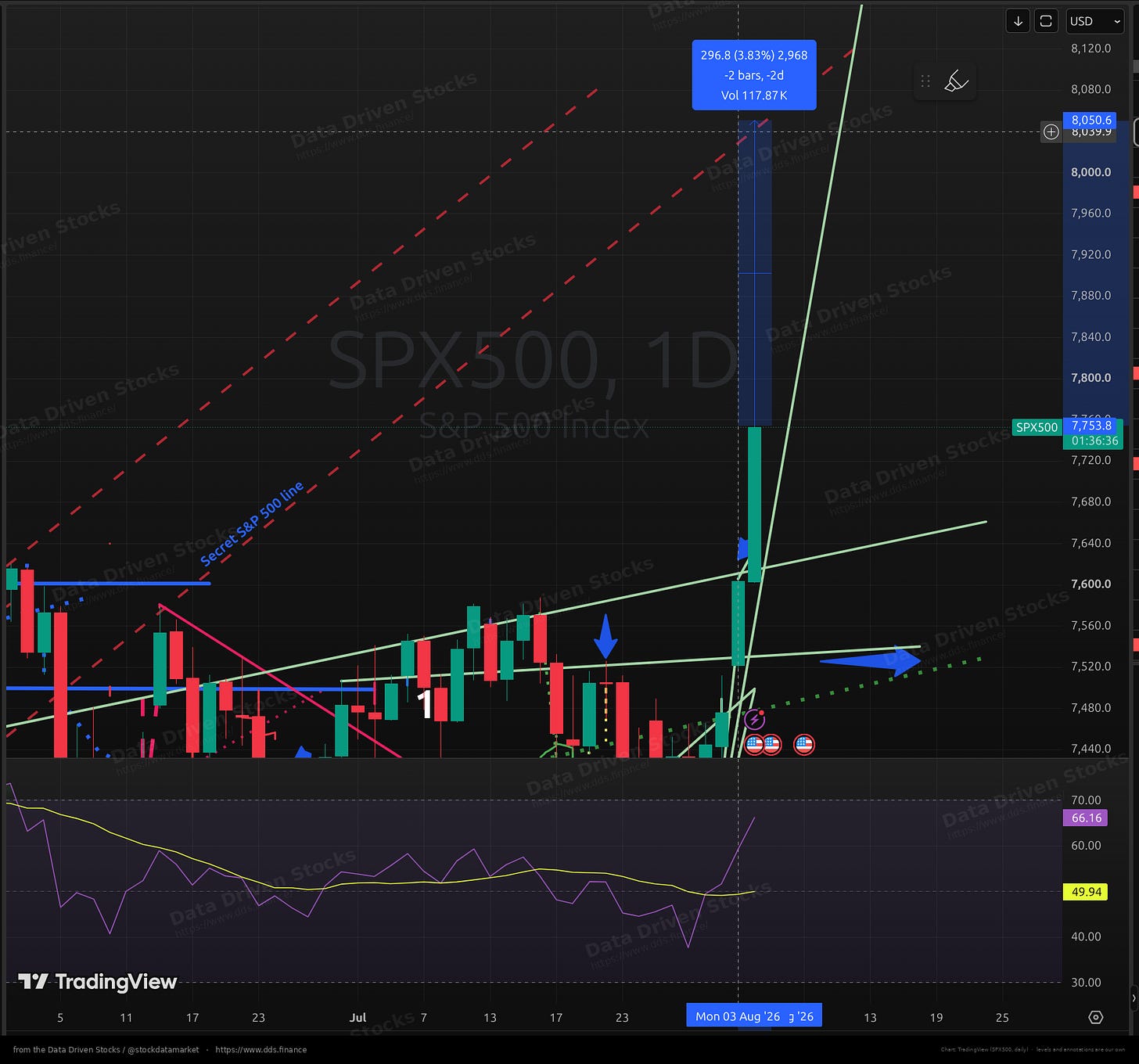Click the yellow 49.94 RSI average badge
This screenshot has width=1139, height=1064.
[1086, 892]
